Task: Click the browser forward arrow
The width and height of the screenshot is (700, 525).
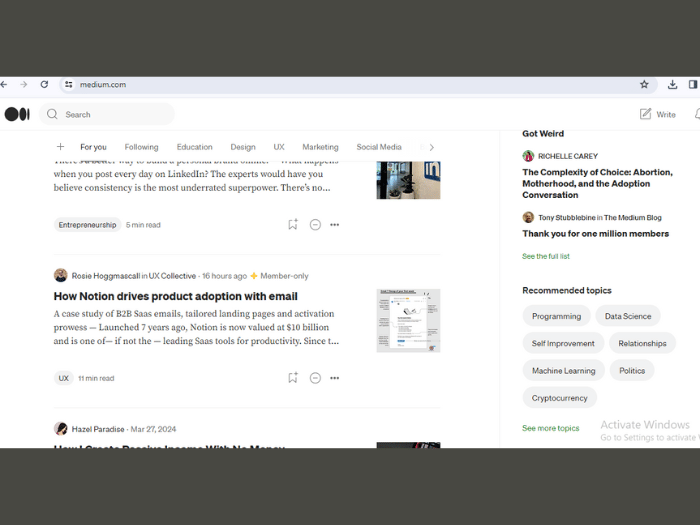Action: tap(24, 84)
